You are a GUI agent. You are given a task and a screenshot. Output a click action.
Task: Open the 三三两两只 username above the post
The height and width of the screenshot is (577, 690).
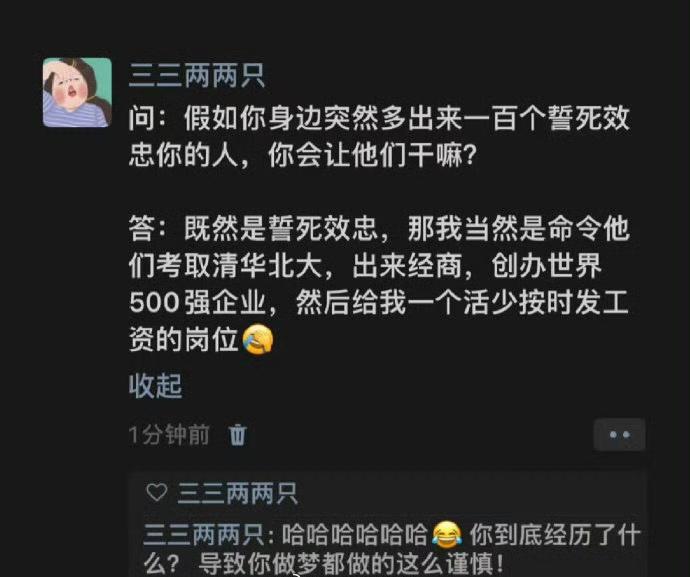[197, 76]
